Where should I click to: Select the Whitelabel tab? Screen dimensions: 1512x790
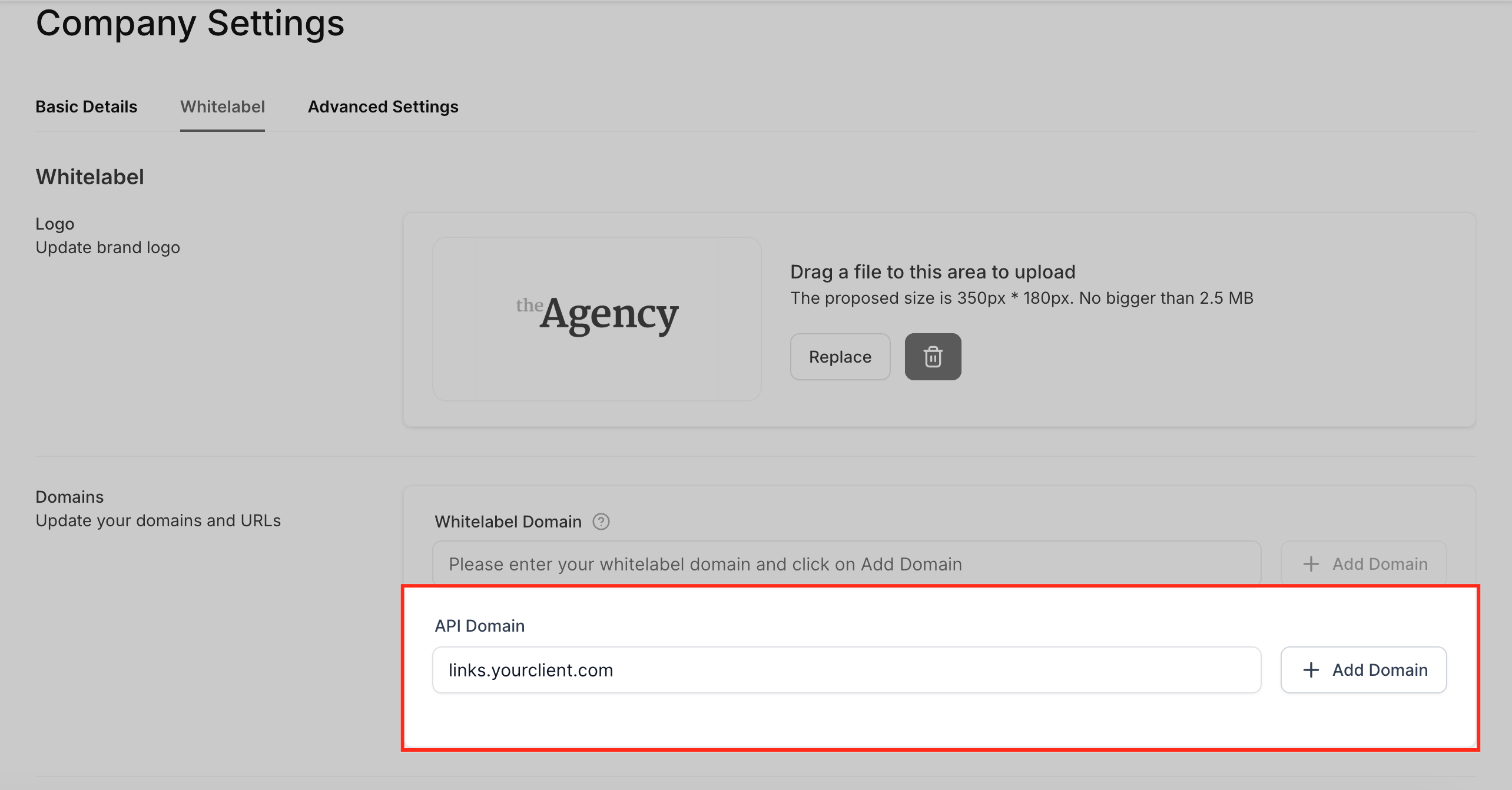(222, 107)
